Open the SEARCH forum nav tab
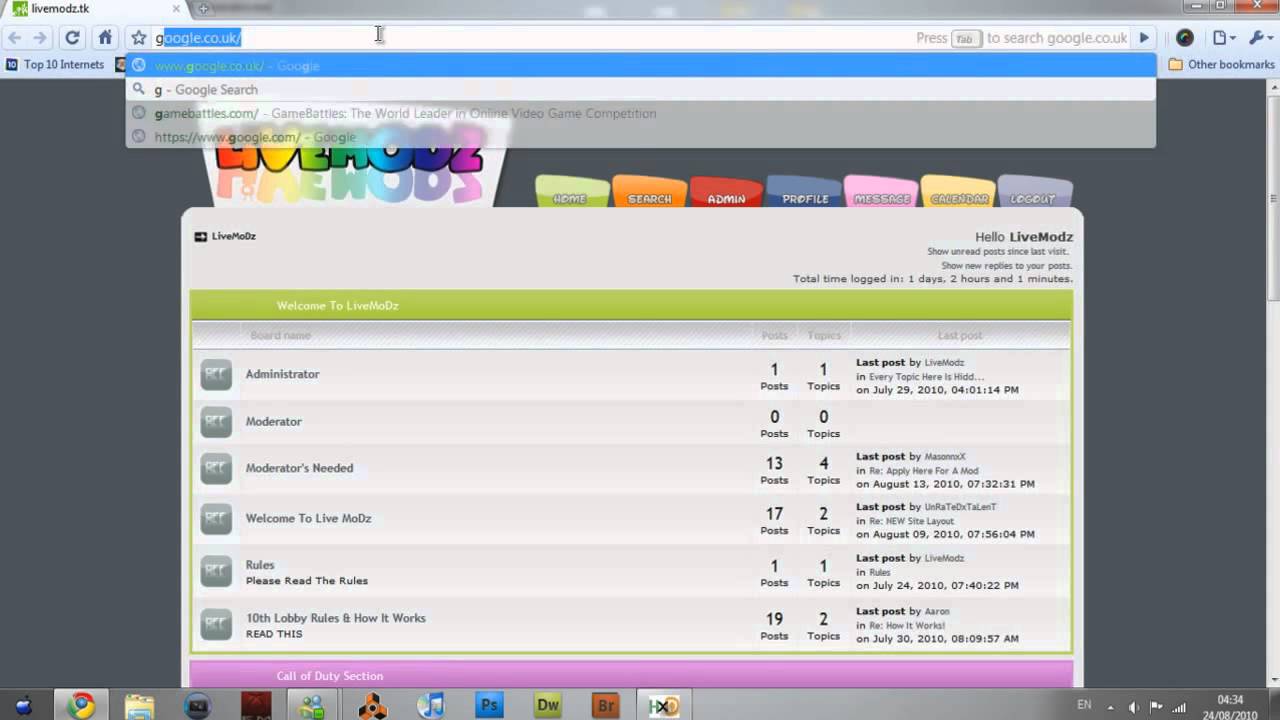Screen dimensions: 1280x720 click(x=649, y=192)
